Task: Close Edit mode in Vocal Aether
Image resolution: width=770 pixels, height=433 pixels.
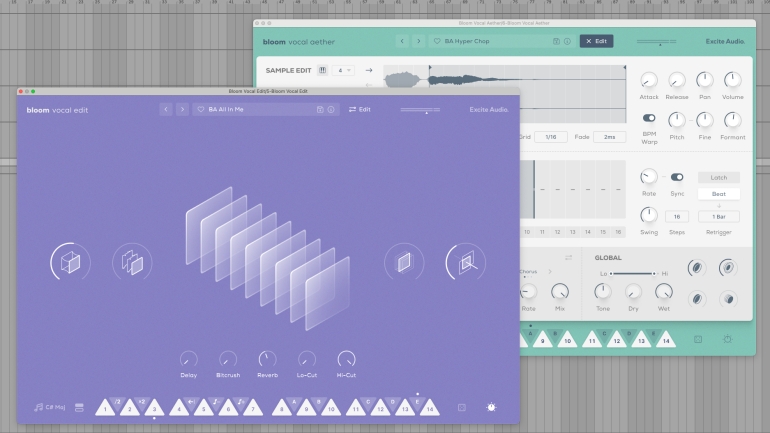Action: (x=596, y=41)
